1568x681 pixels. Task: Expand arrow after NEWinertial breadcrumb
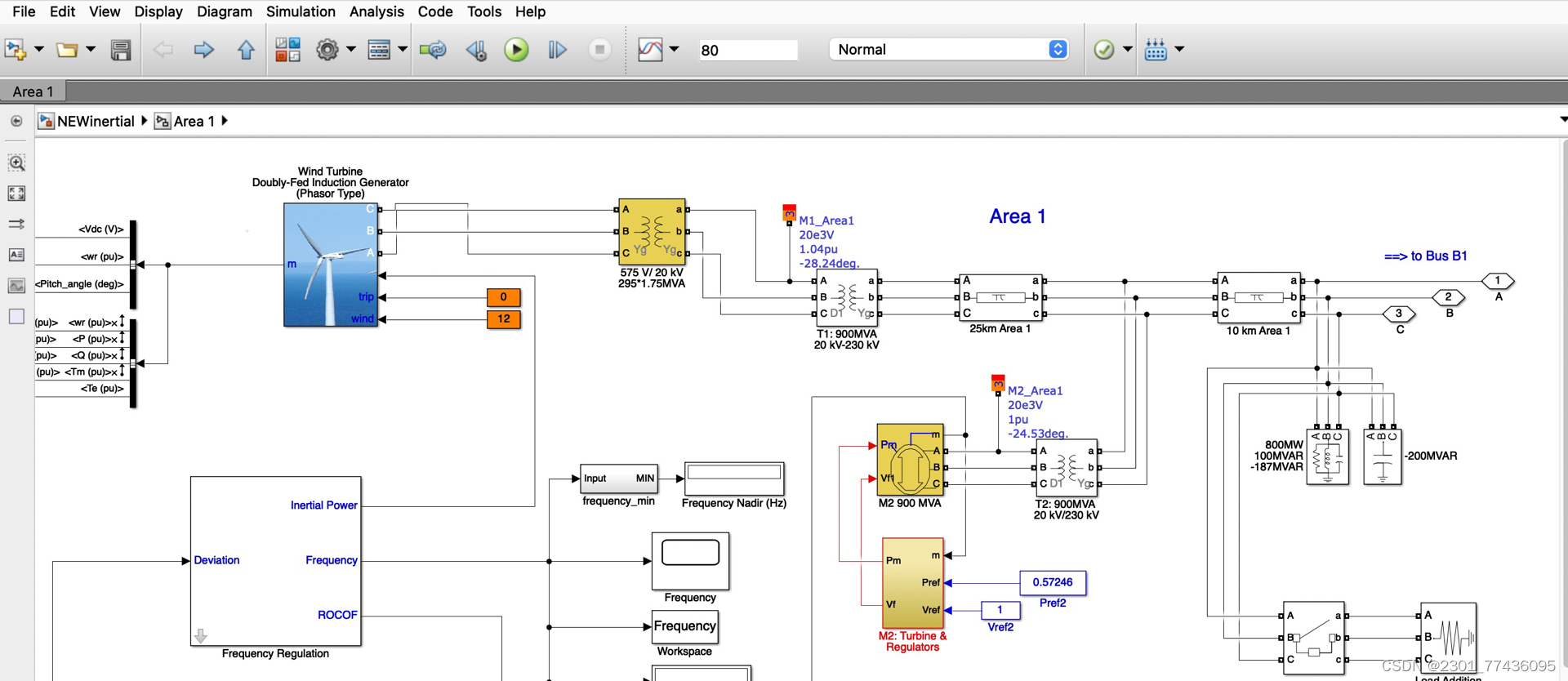(x=145, y=121)
